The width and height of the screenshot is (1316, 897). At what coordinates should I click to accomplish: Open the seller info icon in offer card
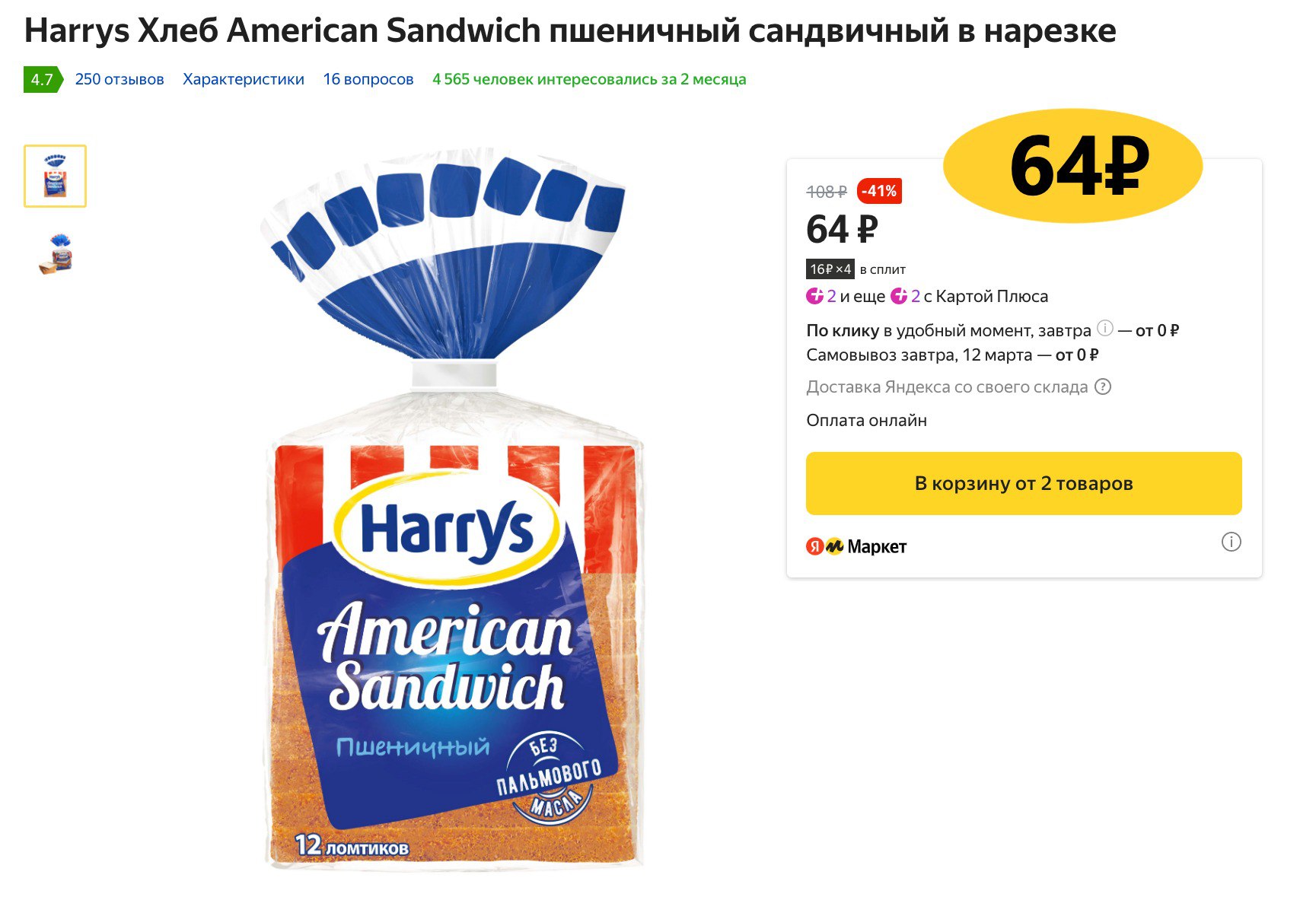coord(1231,542)
